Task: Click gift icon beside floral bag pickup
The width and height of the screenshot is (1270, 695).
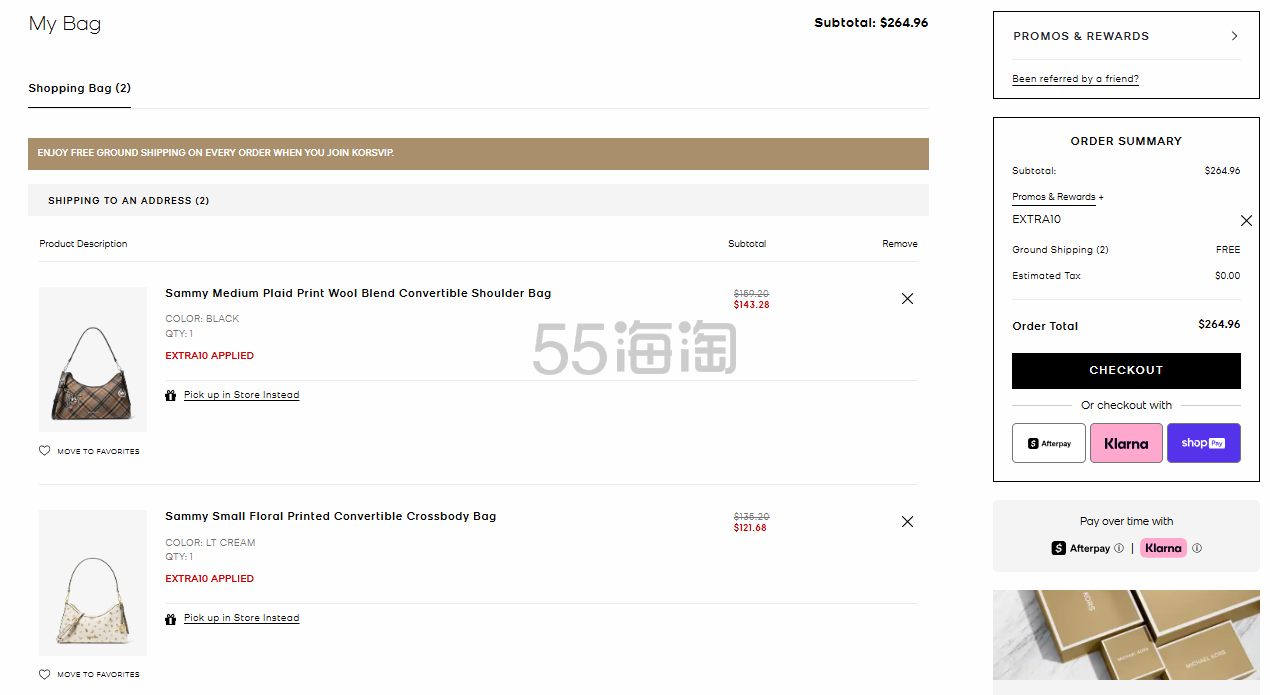Action: (x=171, y=618)
